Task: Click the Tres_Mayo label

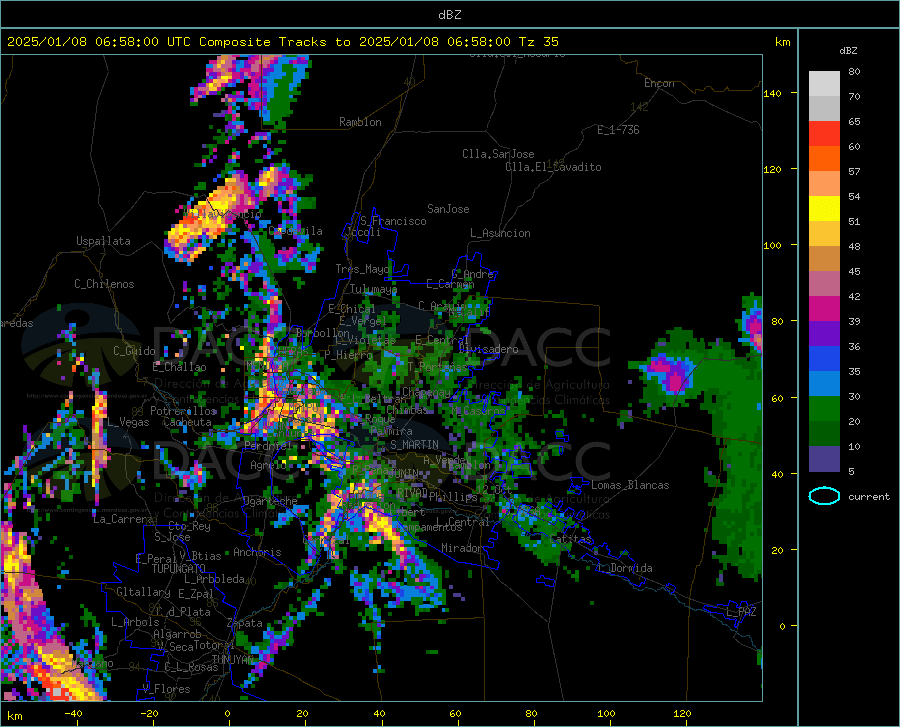Action: [362, 269]
